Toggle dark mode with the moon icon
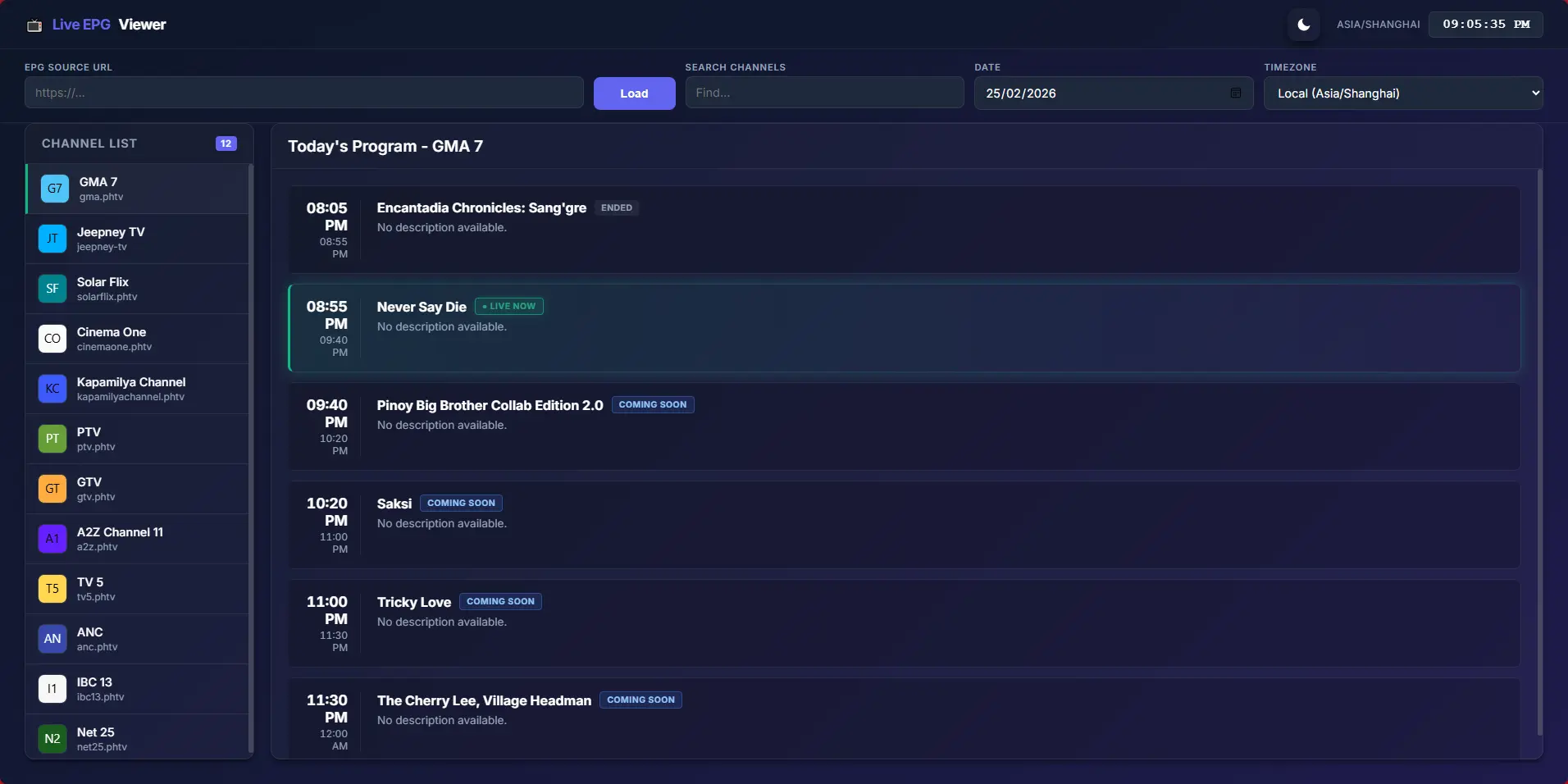Viewport: 1568px width, 784px height. pyautogui.click(x=1303, y=25)
